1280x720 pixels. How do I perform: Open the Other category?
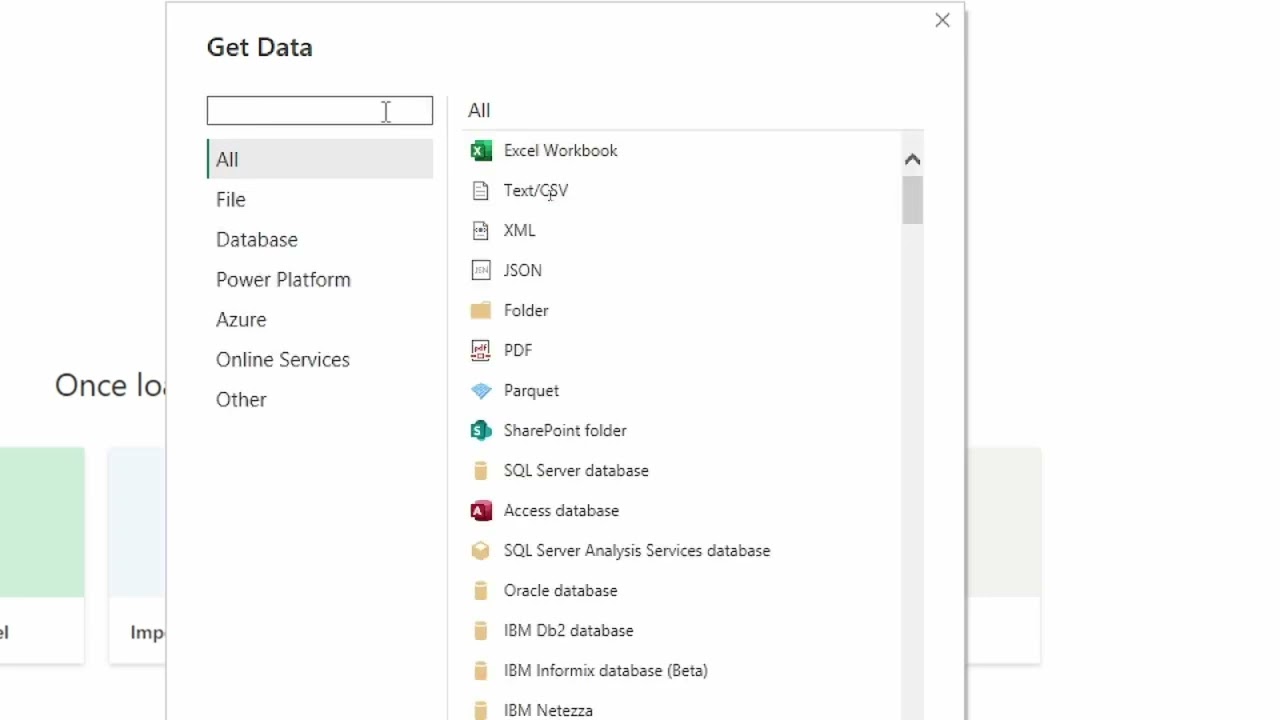tap(320, 399)
